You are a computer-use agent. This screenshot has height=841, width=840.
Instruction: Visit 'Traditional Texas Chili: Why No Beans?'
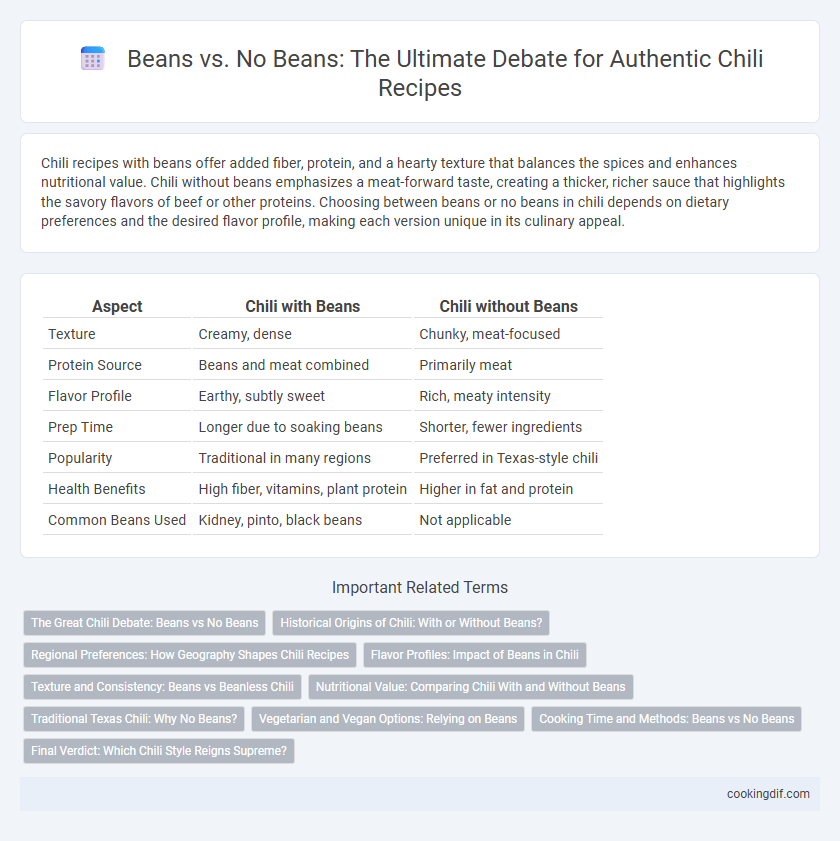coord(134,719)
